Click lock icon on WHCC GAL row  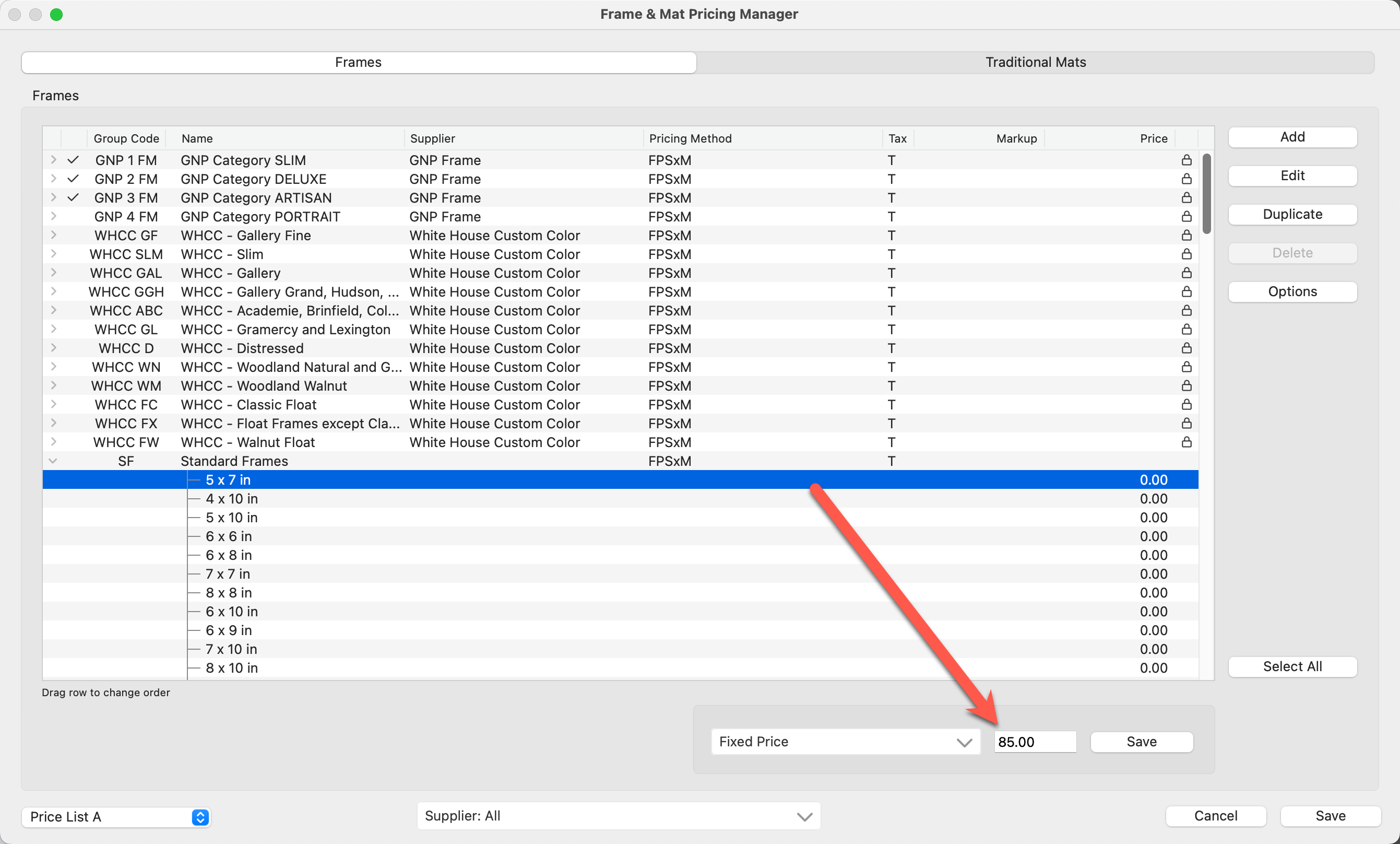point(1187,273)
